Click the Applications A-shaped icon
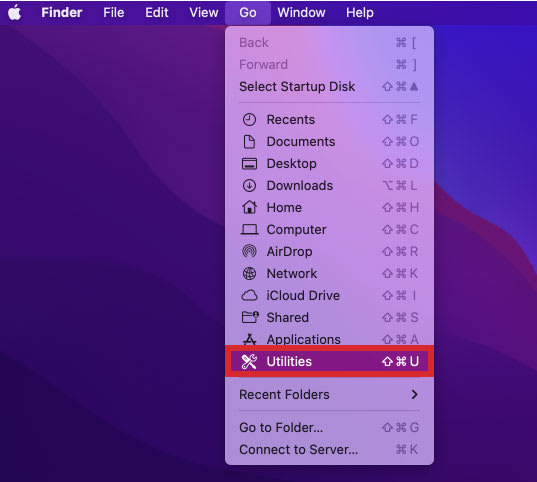Image resolution: width=537 pixels, height=482 pixels. click(x=249, y=339)
